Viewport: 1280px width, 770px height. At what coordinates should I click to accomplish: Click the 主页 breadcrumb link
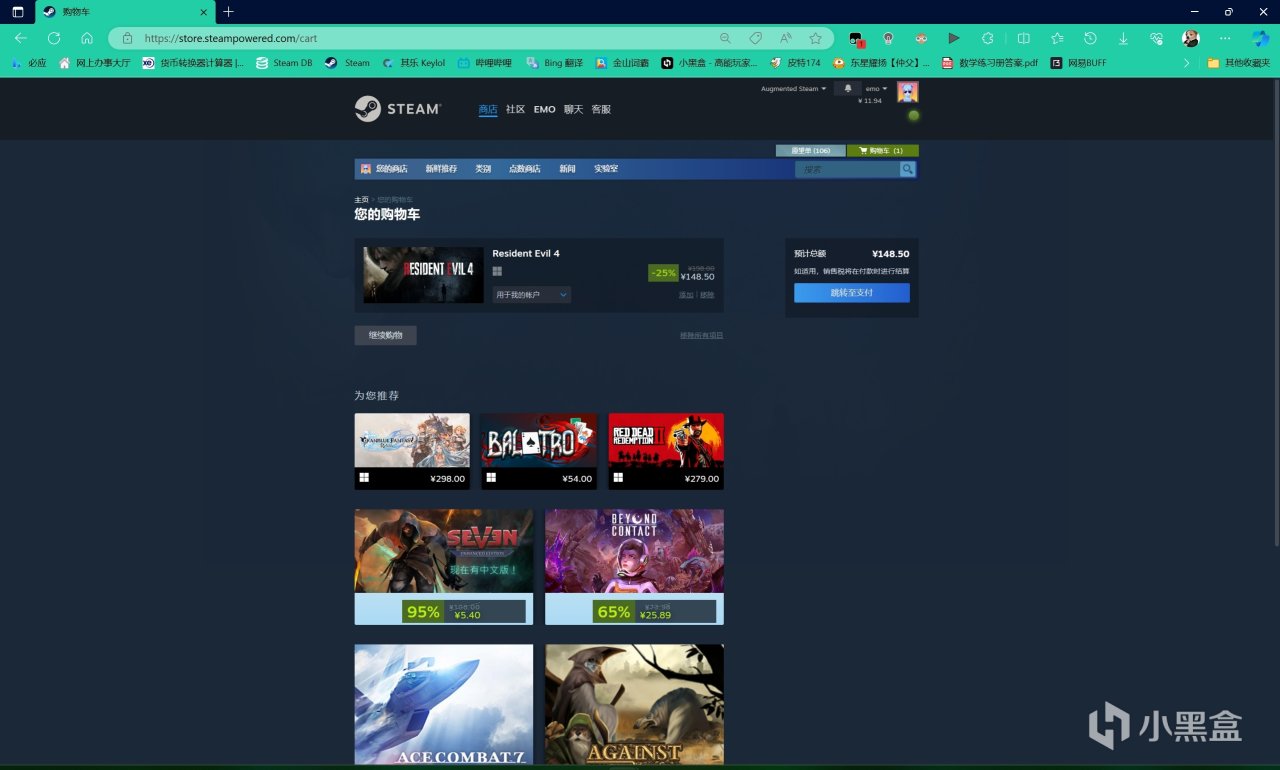click(x=361, y=200)
